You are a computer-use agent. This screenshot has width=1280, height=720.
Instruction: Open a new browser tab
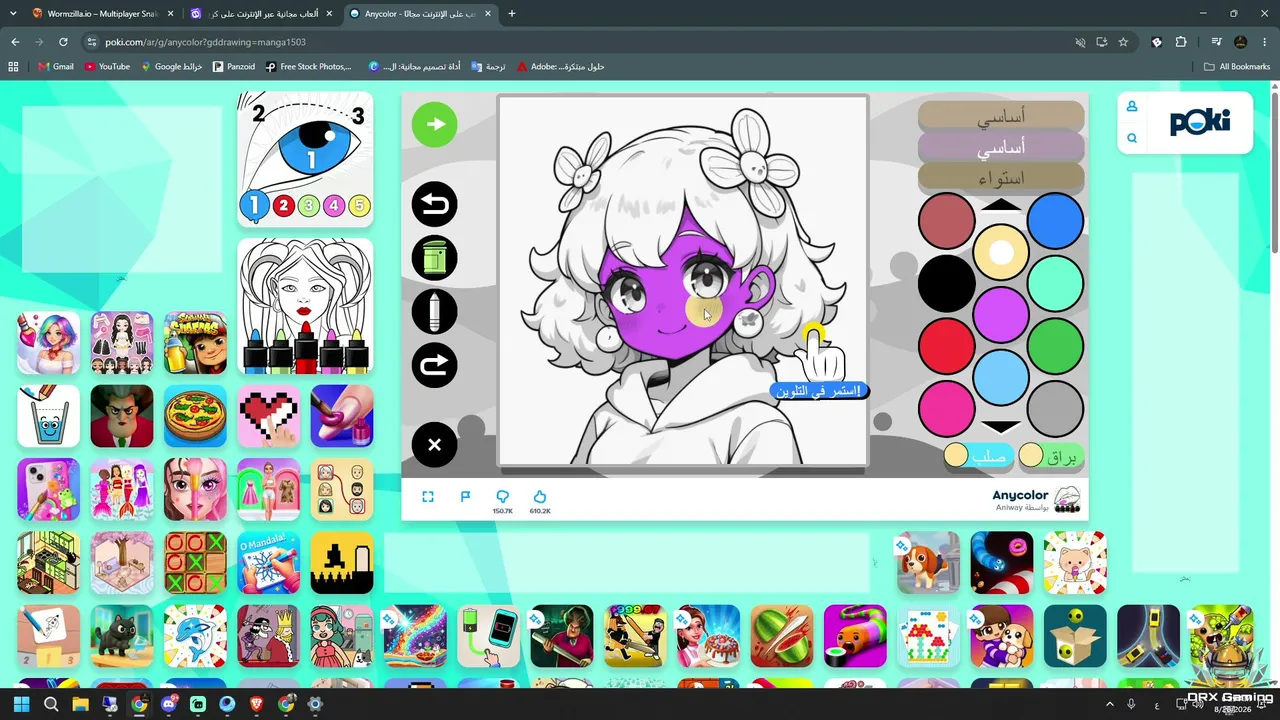pos(512,14)
